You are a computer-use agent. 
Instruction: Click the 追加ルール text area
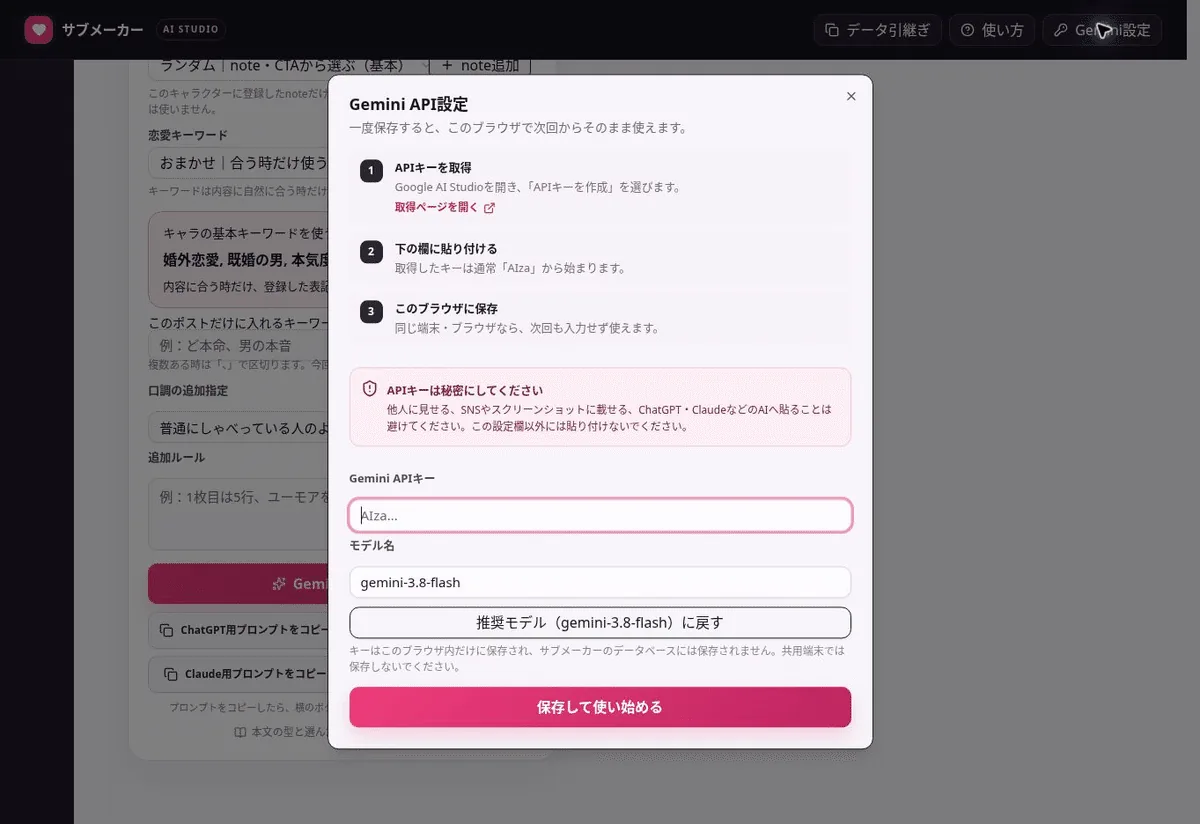[239, 512]
